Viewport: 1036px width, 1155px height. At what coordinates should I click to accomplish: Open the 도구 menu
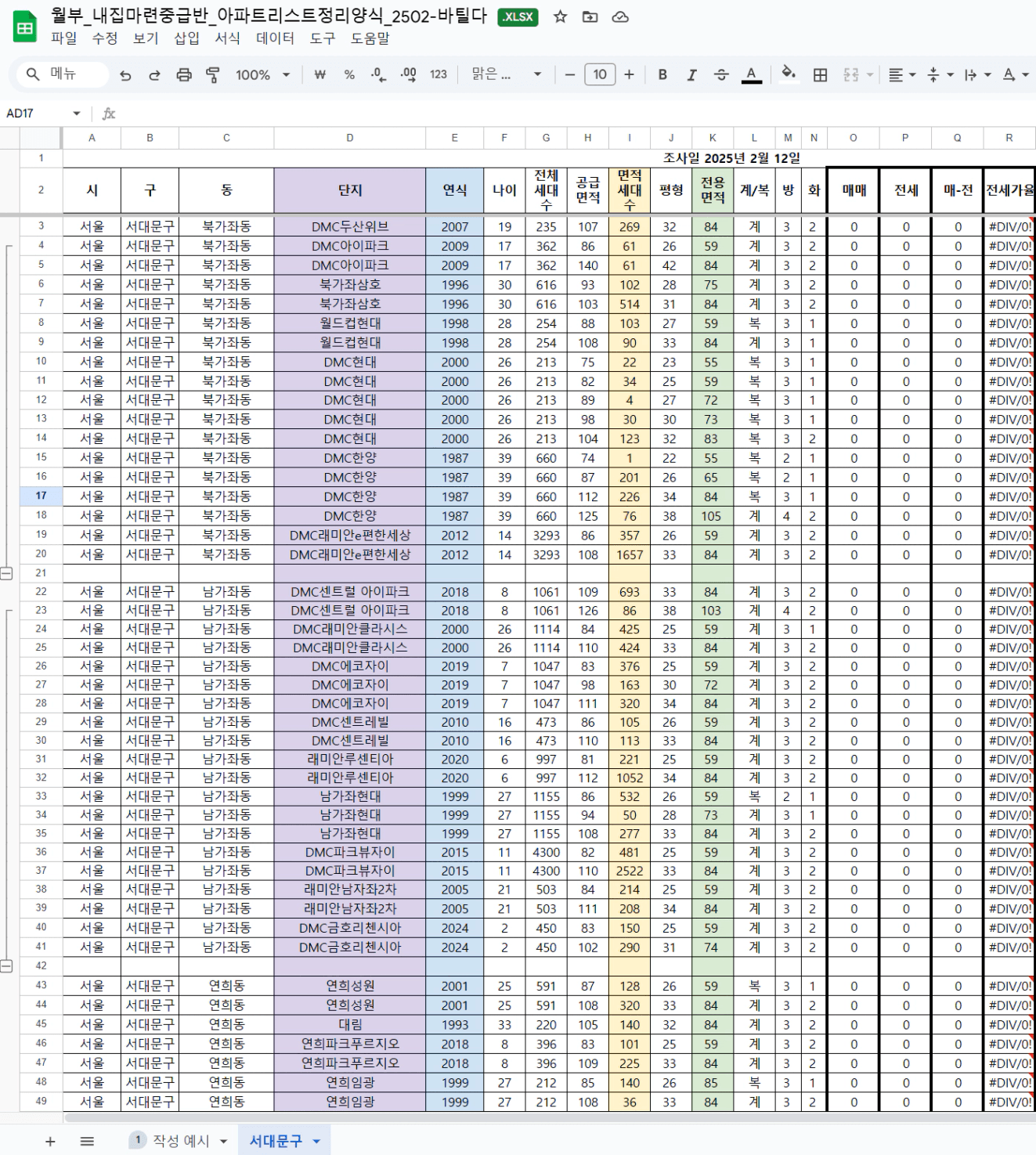point(323,38)
